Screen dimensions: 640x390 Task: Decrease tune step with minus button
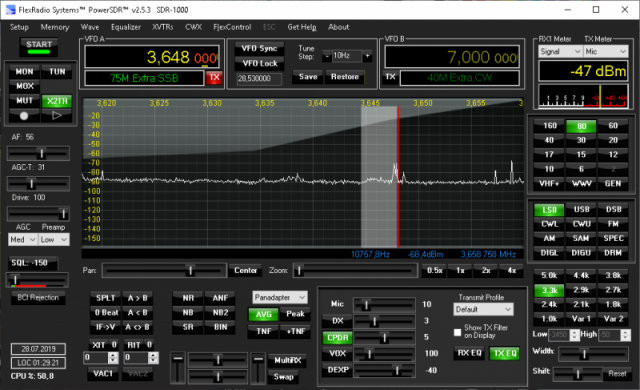pyautogui.click(x=327, y=56)
